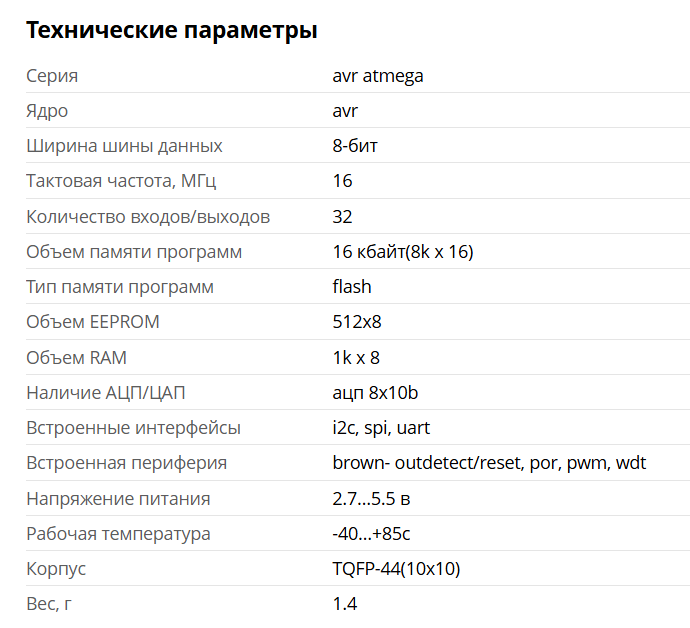This screenshot has width=690, height=628.
Task: Select the '-40...+85c' temperature value
Action: [x=371, y=534]
